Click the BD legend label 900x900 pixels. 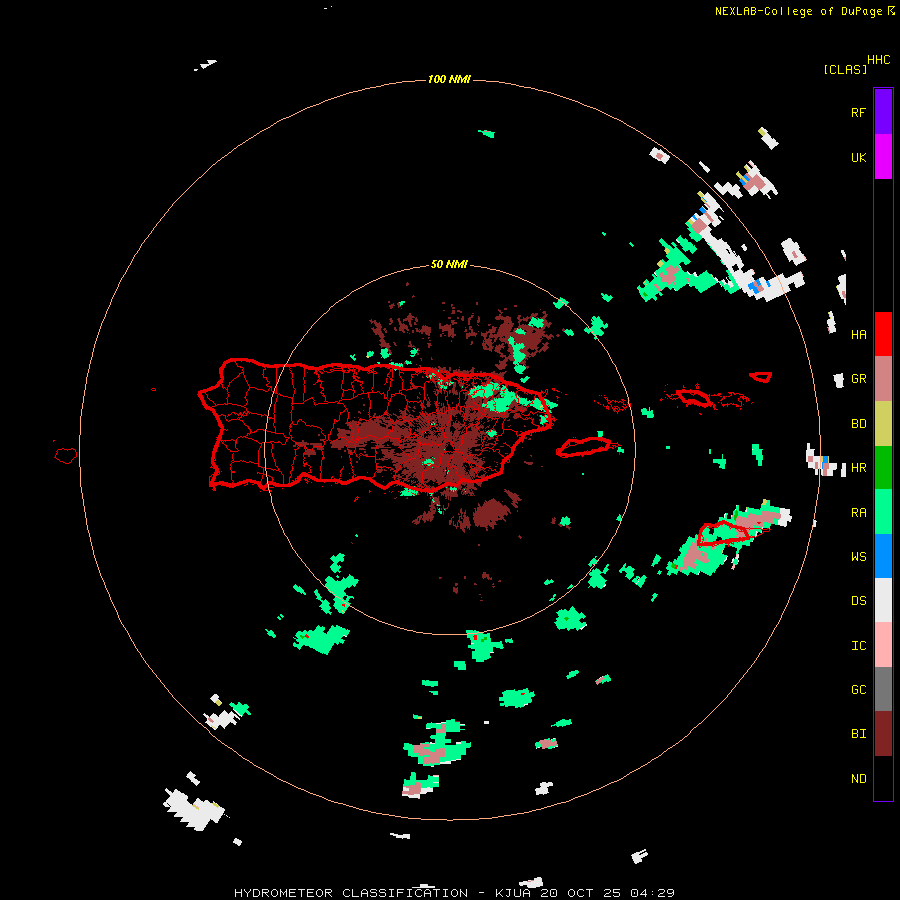858,424
